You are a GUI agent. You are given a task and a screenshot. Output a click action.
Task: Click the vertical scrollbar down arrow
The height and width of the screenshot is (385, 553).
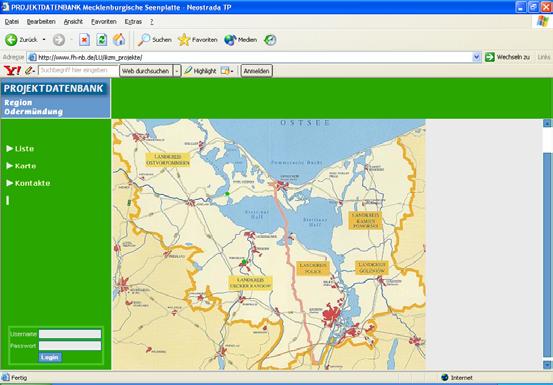click(x=547, y=365)
